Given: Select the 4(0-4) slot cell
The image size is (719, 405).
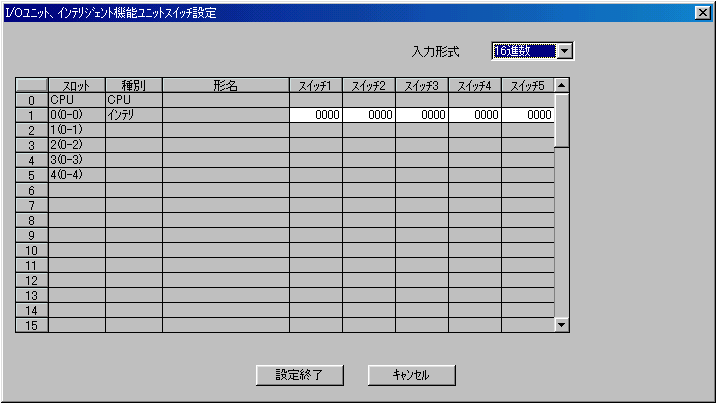Looking at the screenshot, I should 77,175.
